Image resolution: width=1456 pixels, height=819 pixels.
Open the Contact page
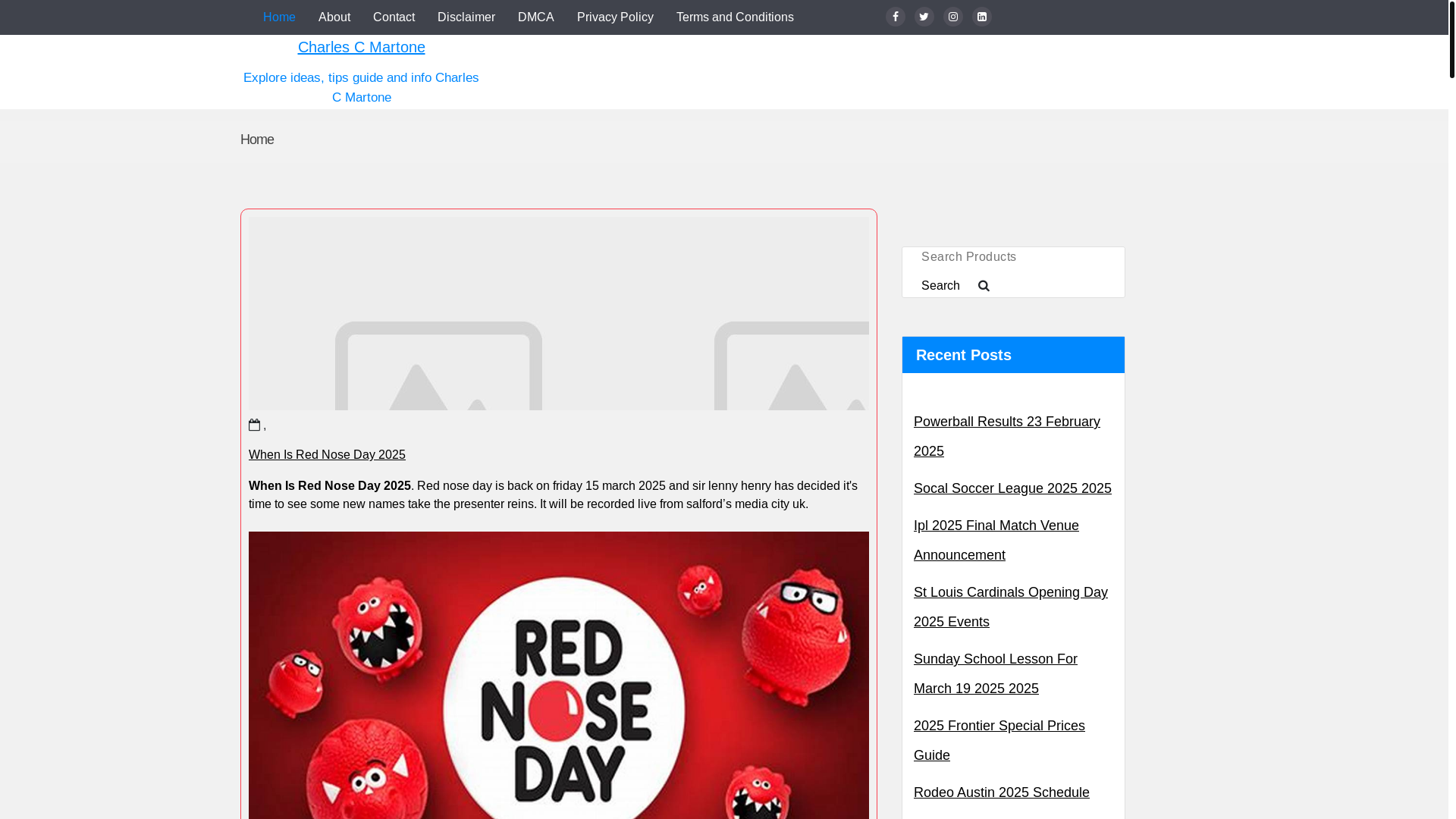click(x=394, y=17)
